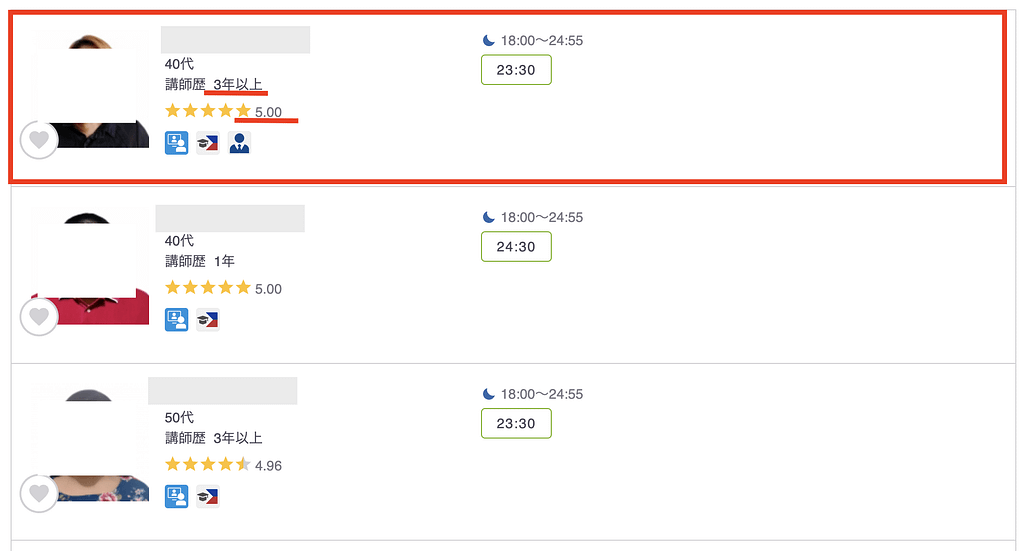Select the 24:30 lesson time slot

point(516,247)
